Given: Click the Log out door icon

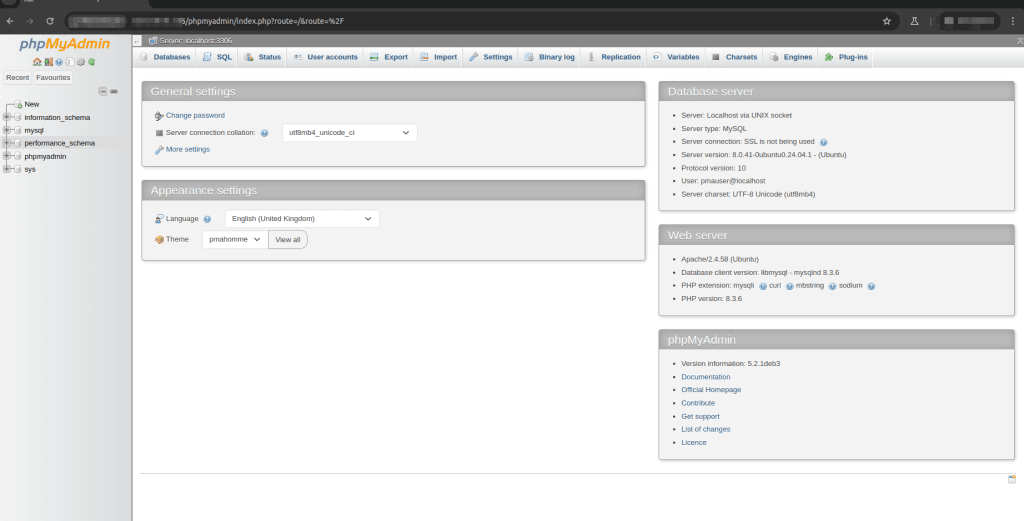Looking at the screenshot, I should click(48, 62).
